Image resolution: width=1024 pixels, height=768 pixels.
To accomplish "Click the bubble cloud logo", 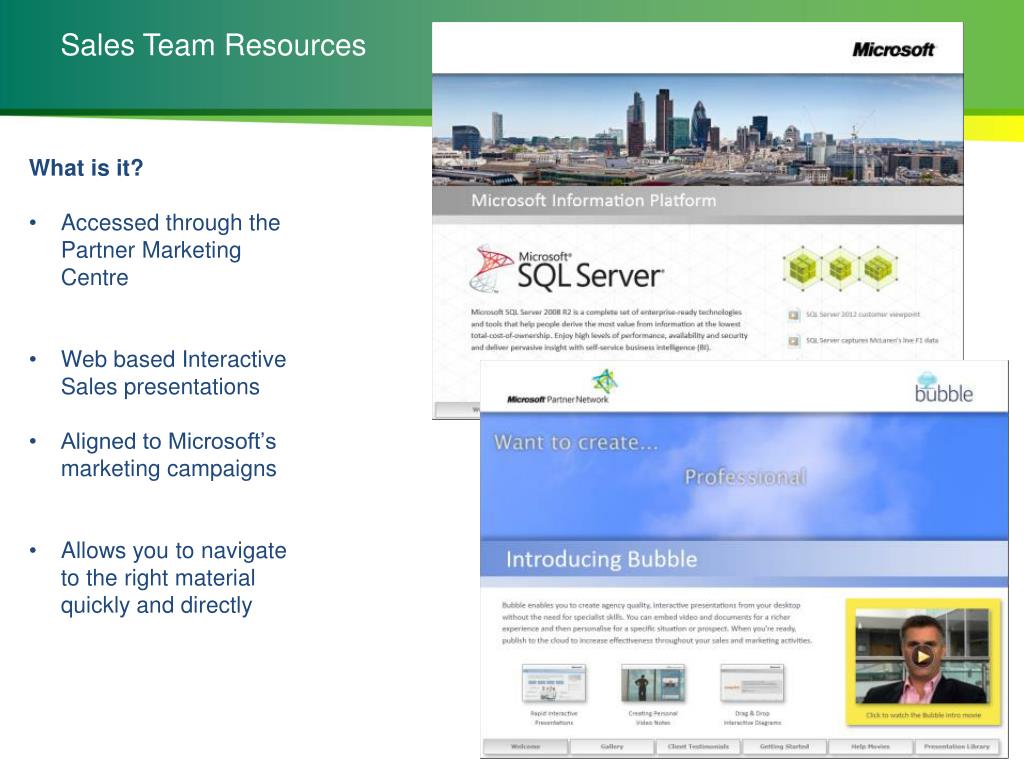I will pyautogui.click(x=944, y=388).
